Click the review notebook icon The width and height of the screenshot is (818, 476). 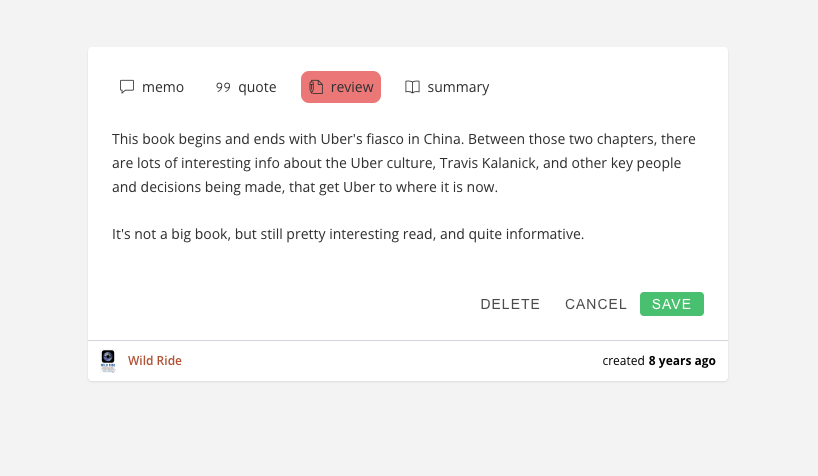click(x=316, y=87)
